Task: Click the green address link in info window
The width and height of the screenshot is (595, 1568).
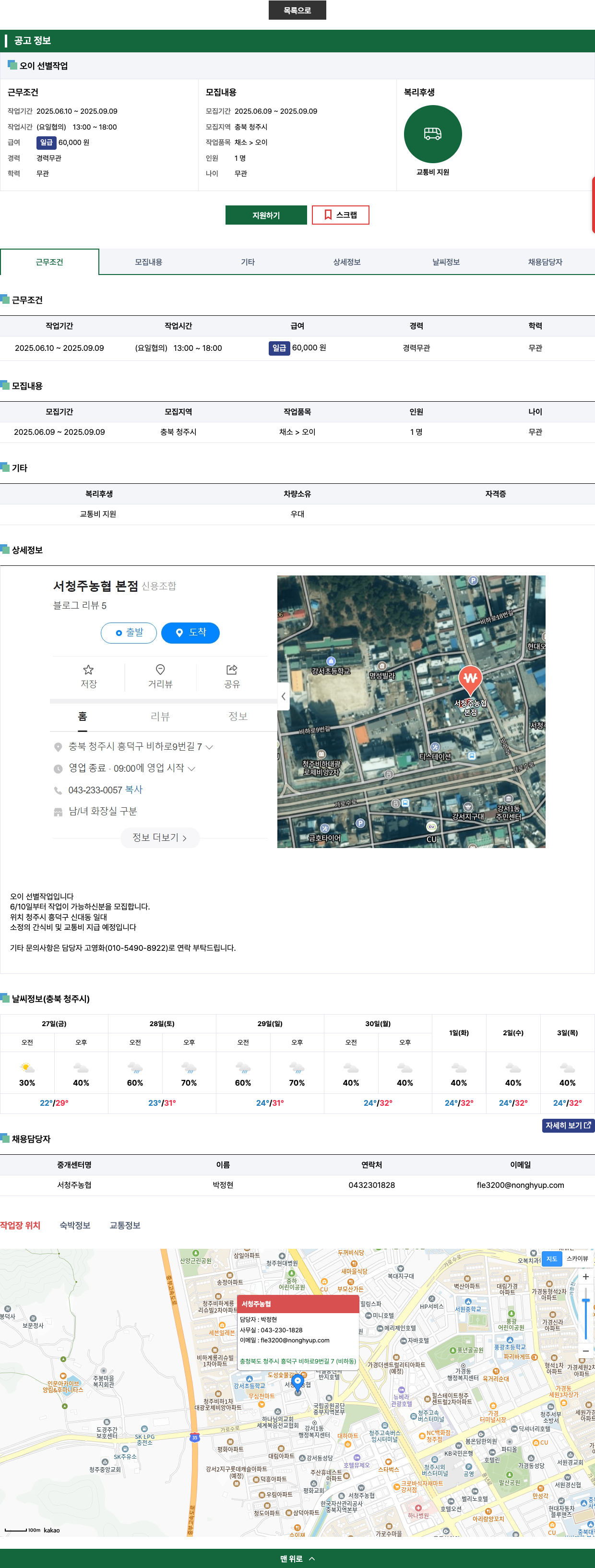Action: pyautogui.click(x=297, y=1361)
